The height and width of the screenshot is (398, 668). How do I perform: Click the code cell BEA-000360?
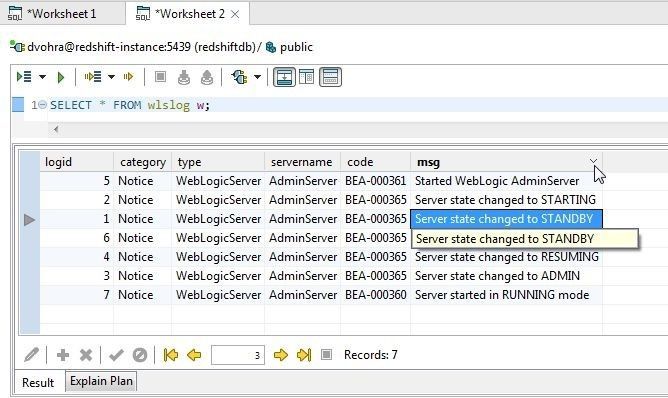(375, 295)
